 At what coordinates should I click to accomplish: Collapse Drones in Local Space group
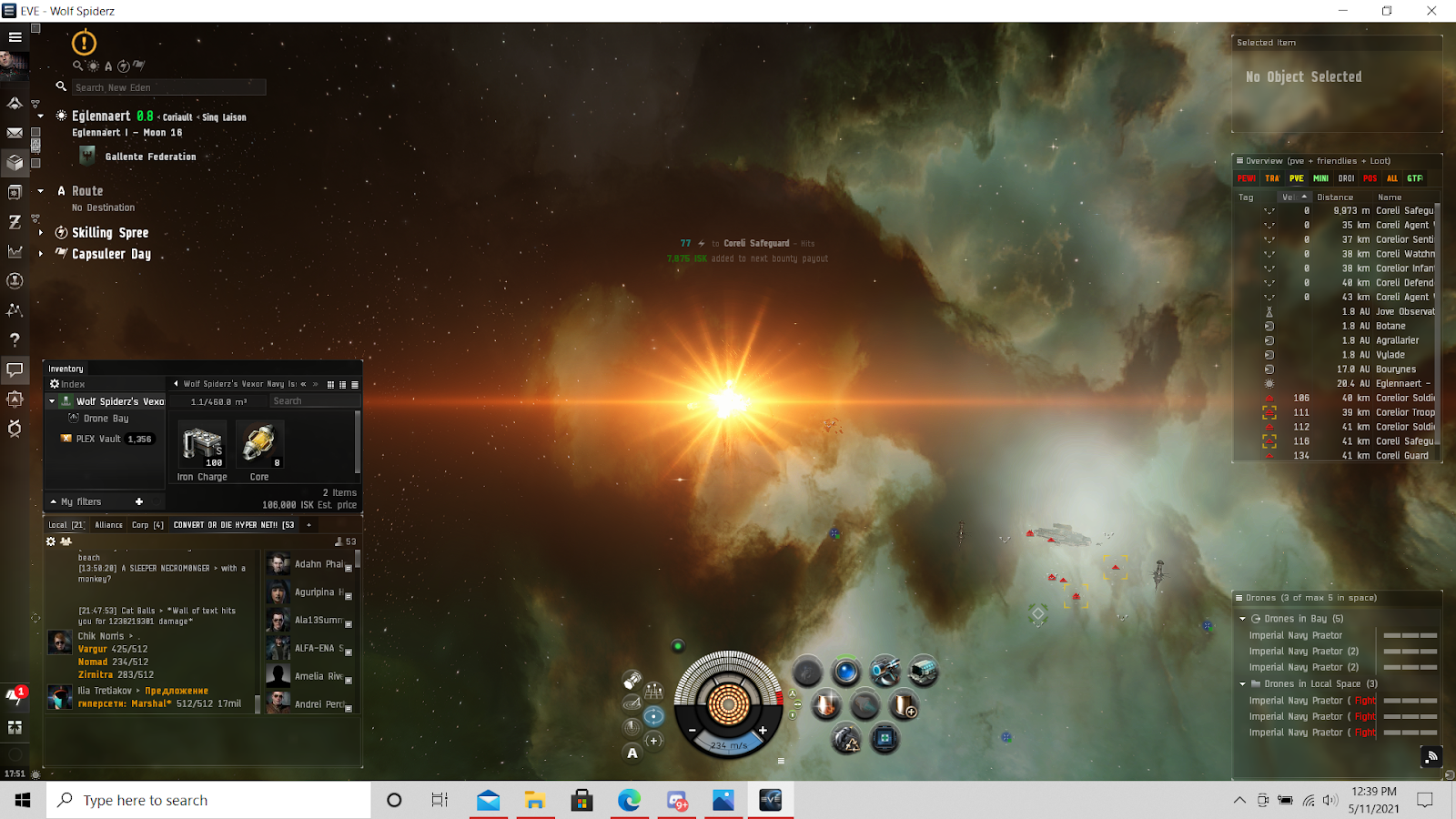1242,684
